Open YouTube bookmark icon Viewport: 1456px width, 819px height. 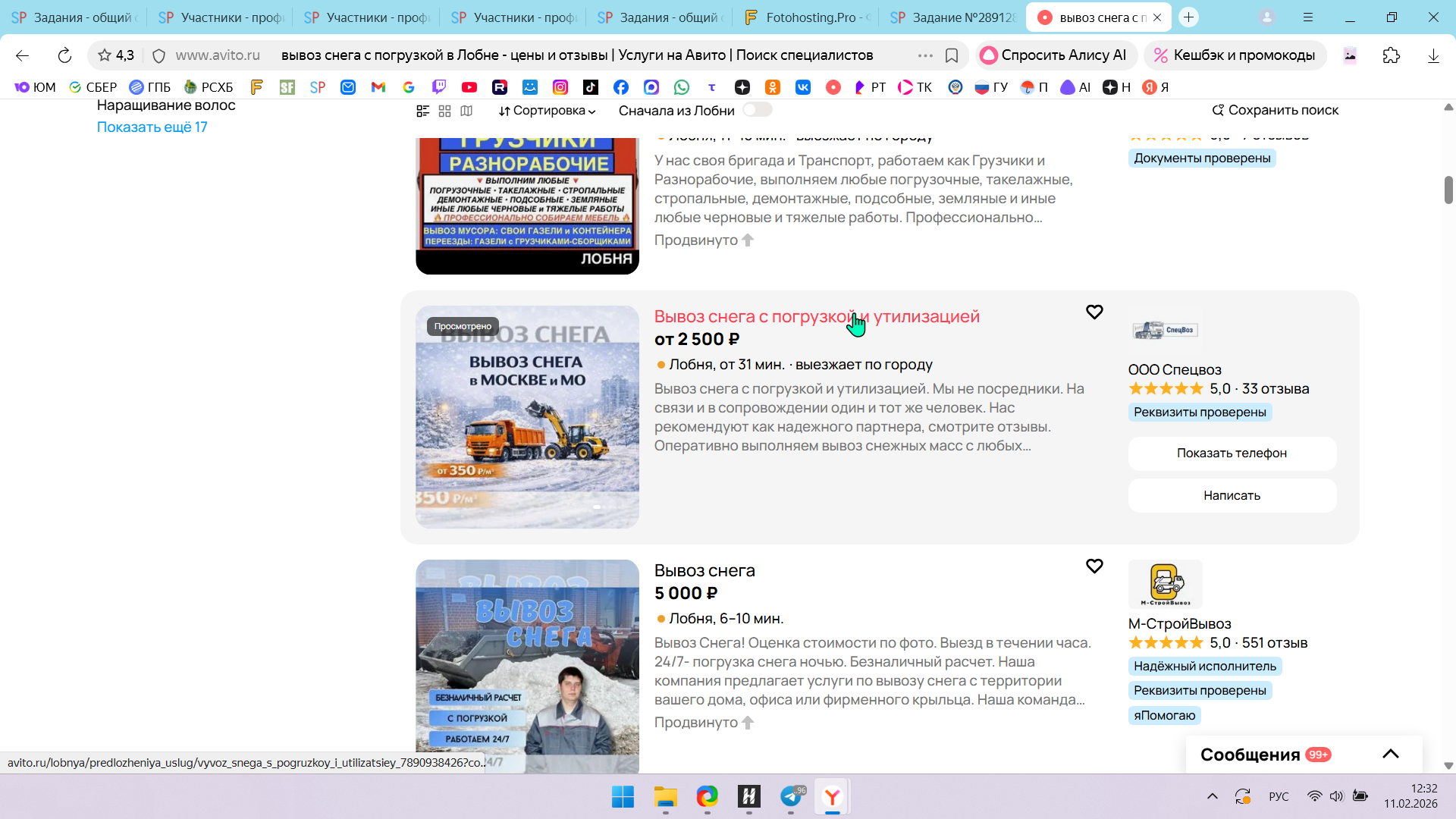469,87
